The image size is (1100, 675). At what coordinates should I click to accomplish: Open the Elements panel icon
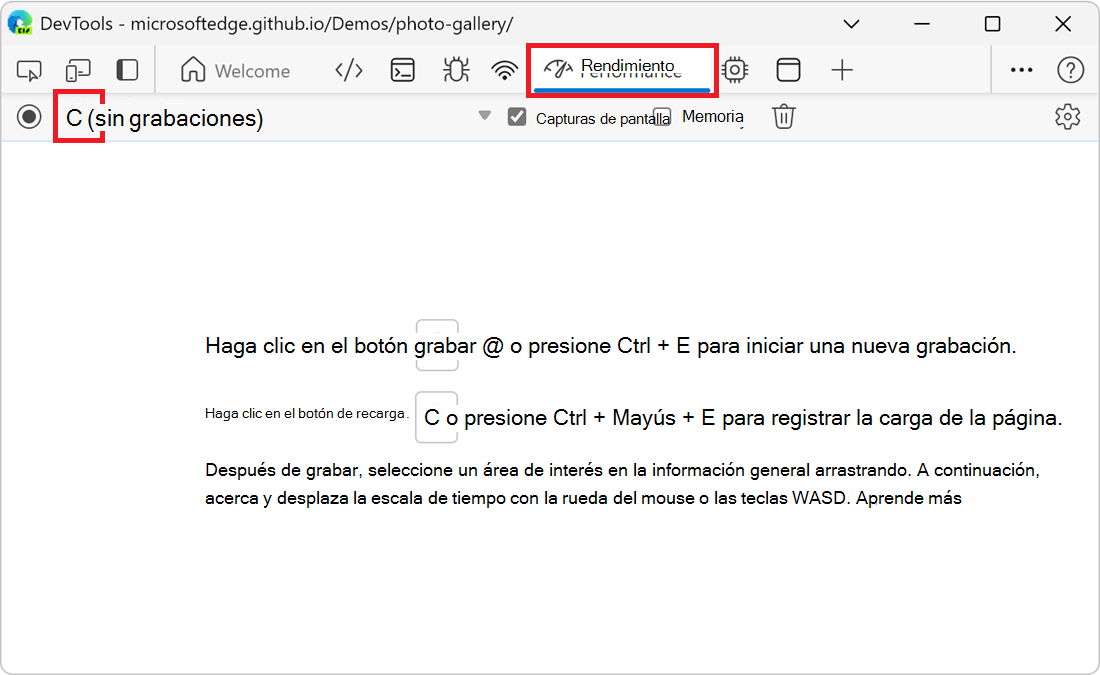348,70
